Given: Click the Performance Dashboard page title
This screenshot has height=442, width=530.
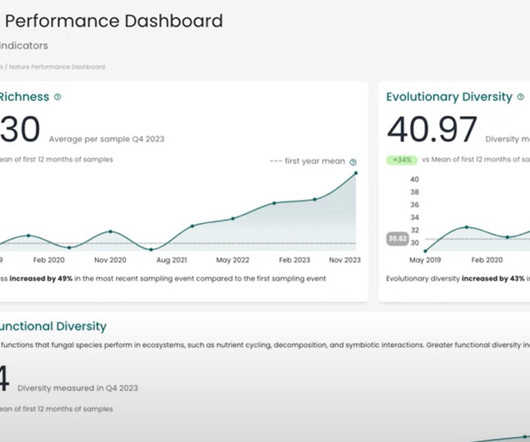Looking at the screenshot, I should click(x=114, y=21).
